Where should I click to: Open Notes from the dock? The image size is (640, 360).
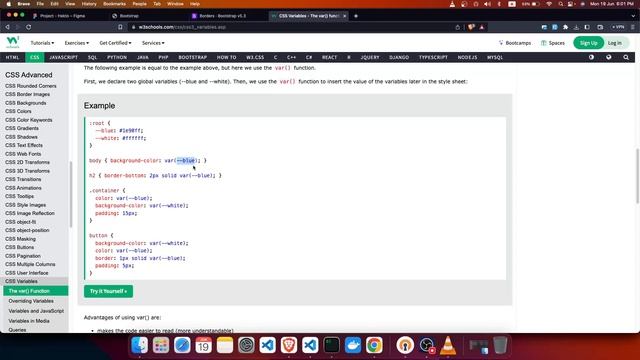pyautogui.click(x=225, y=345)
